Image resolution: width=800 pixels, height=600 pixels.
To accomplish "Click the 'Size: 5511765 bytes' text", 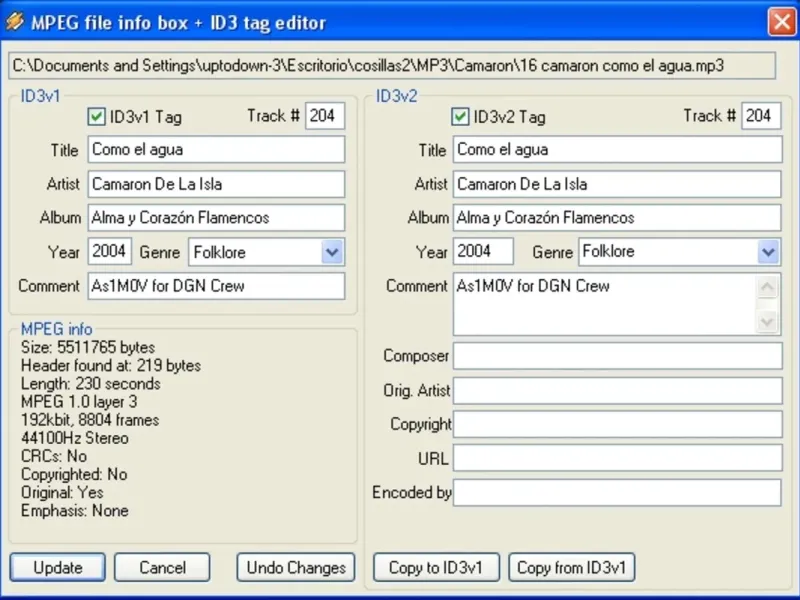I will point(88,347).
